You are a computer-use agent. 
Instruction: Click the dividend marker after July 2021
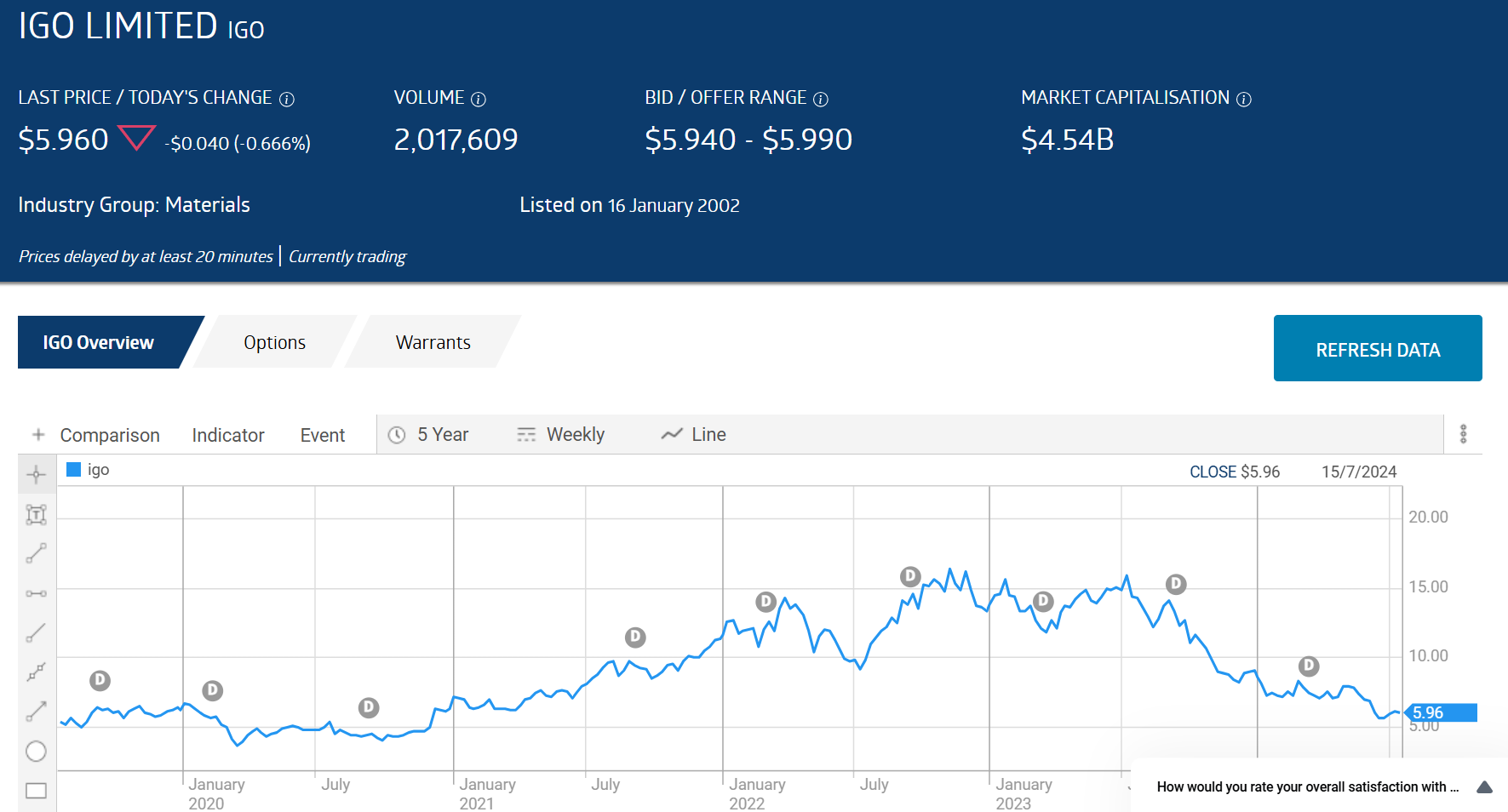[x=635, y=637]
